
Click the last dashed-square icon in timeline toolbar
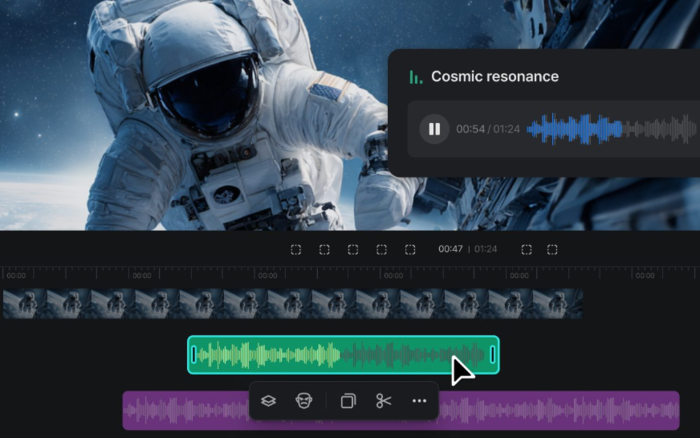(x=552, y=250)
